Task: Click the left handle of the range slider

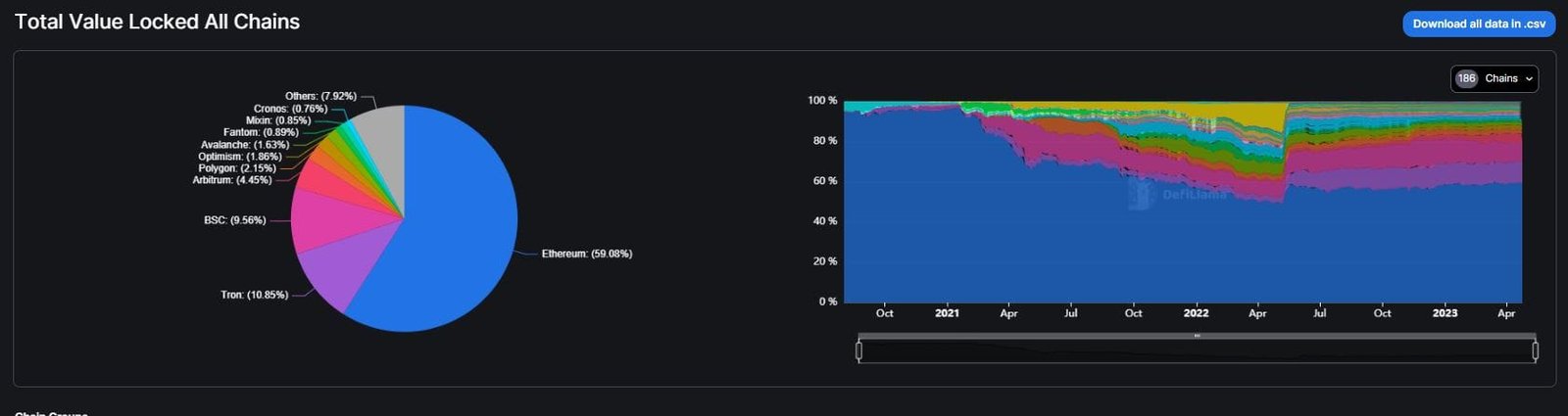Action: [859, 350]
